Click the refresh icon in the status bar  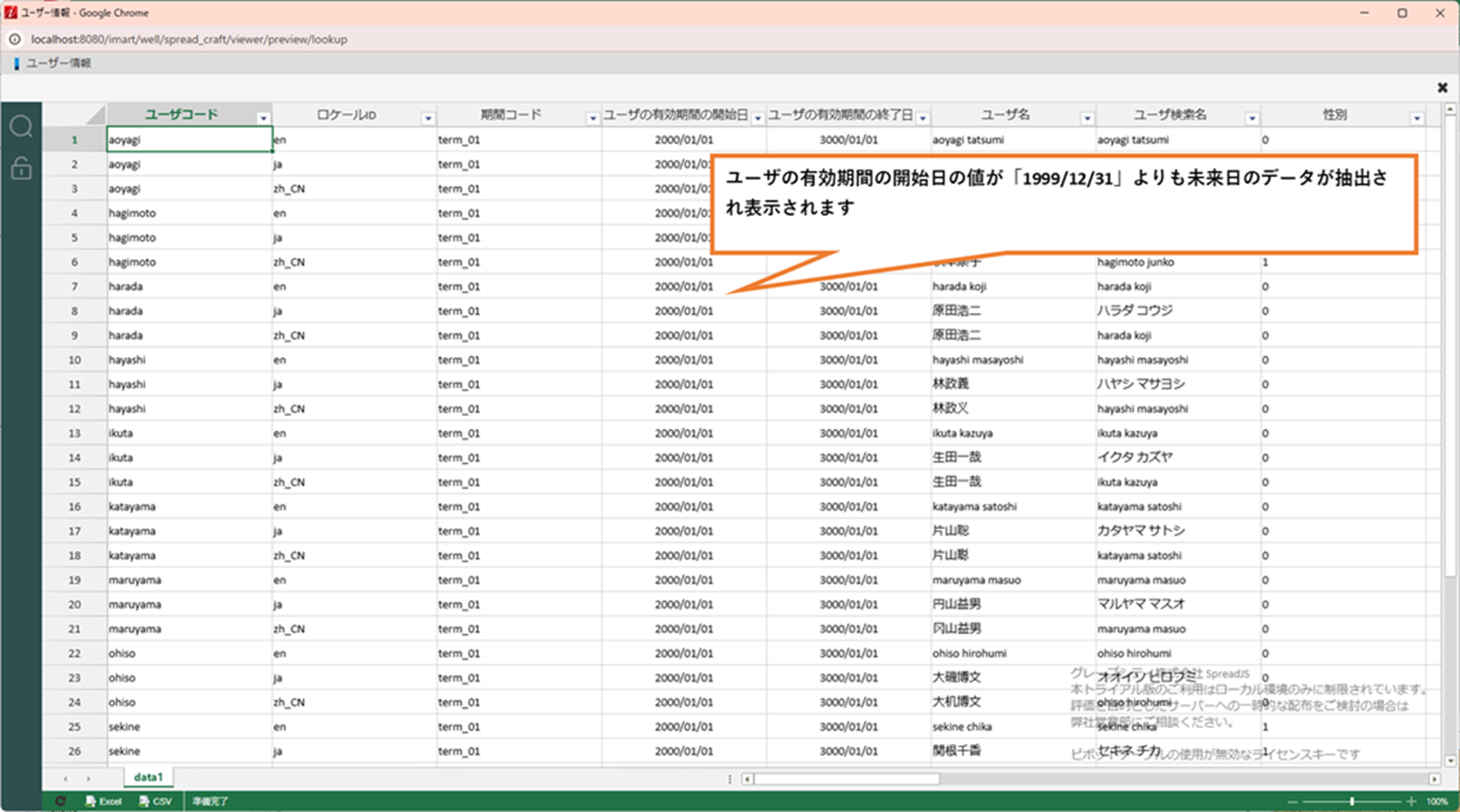[x=60, y=801]
